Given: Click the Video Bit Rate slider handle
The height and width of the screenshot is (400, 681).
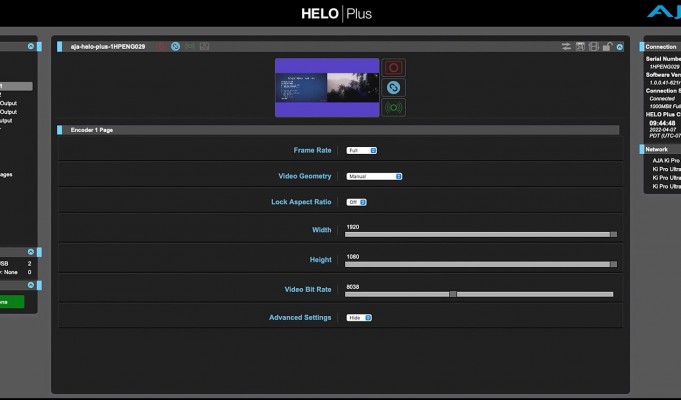Looking at the screenshot, I should pos(453,294).
